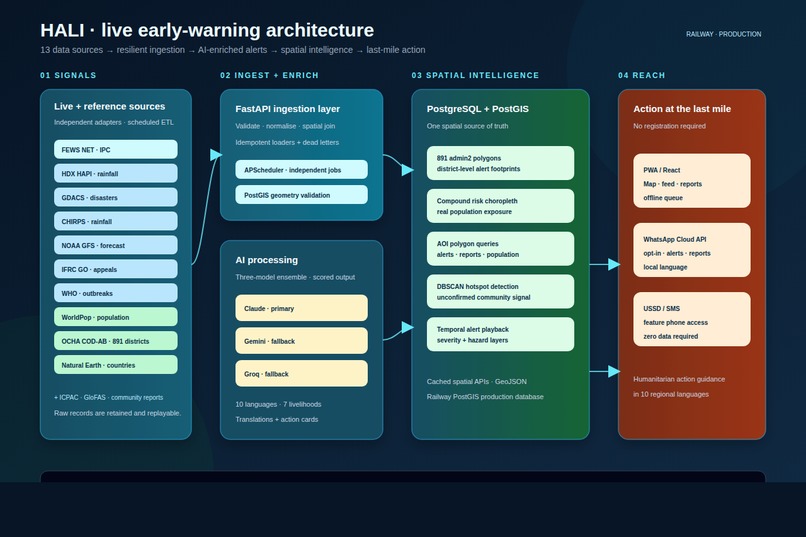Click the APScheduler · independent jobs chip
This screenshot has height=537, width=806.
point(301,170)
